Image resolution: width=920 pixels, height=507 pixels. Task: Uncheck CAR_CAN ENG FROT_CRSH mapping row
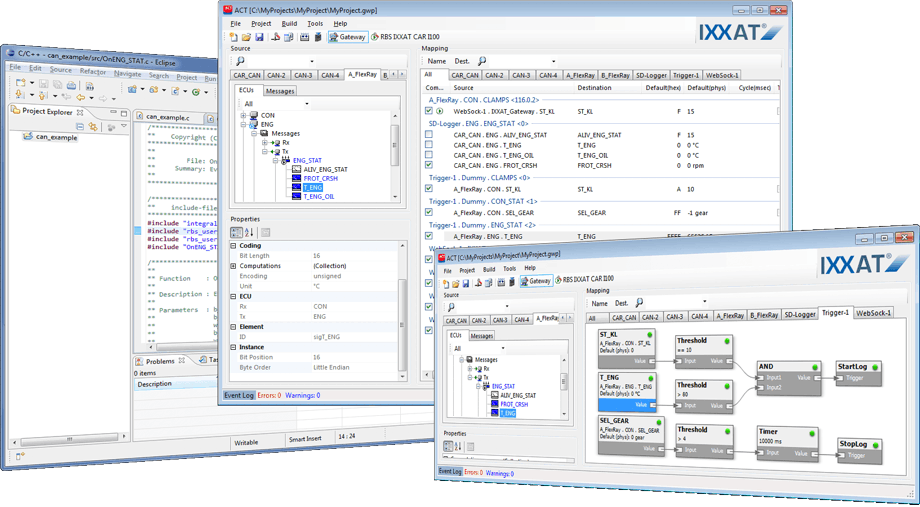tap(429, 165)
